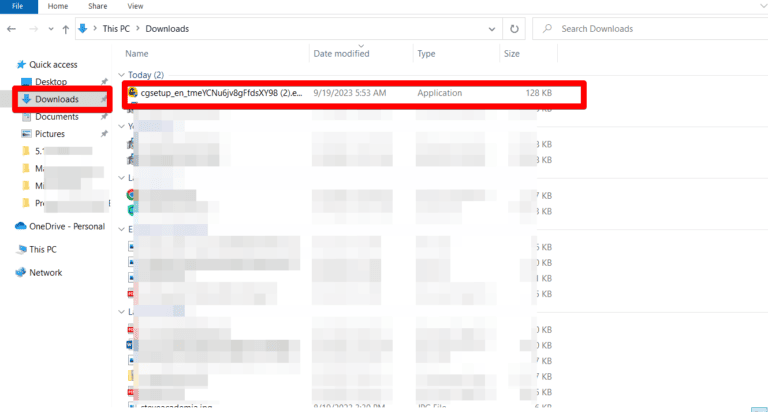
Task: Go up one folder level
Action: click(66, 29)
